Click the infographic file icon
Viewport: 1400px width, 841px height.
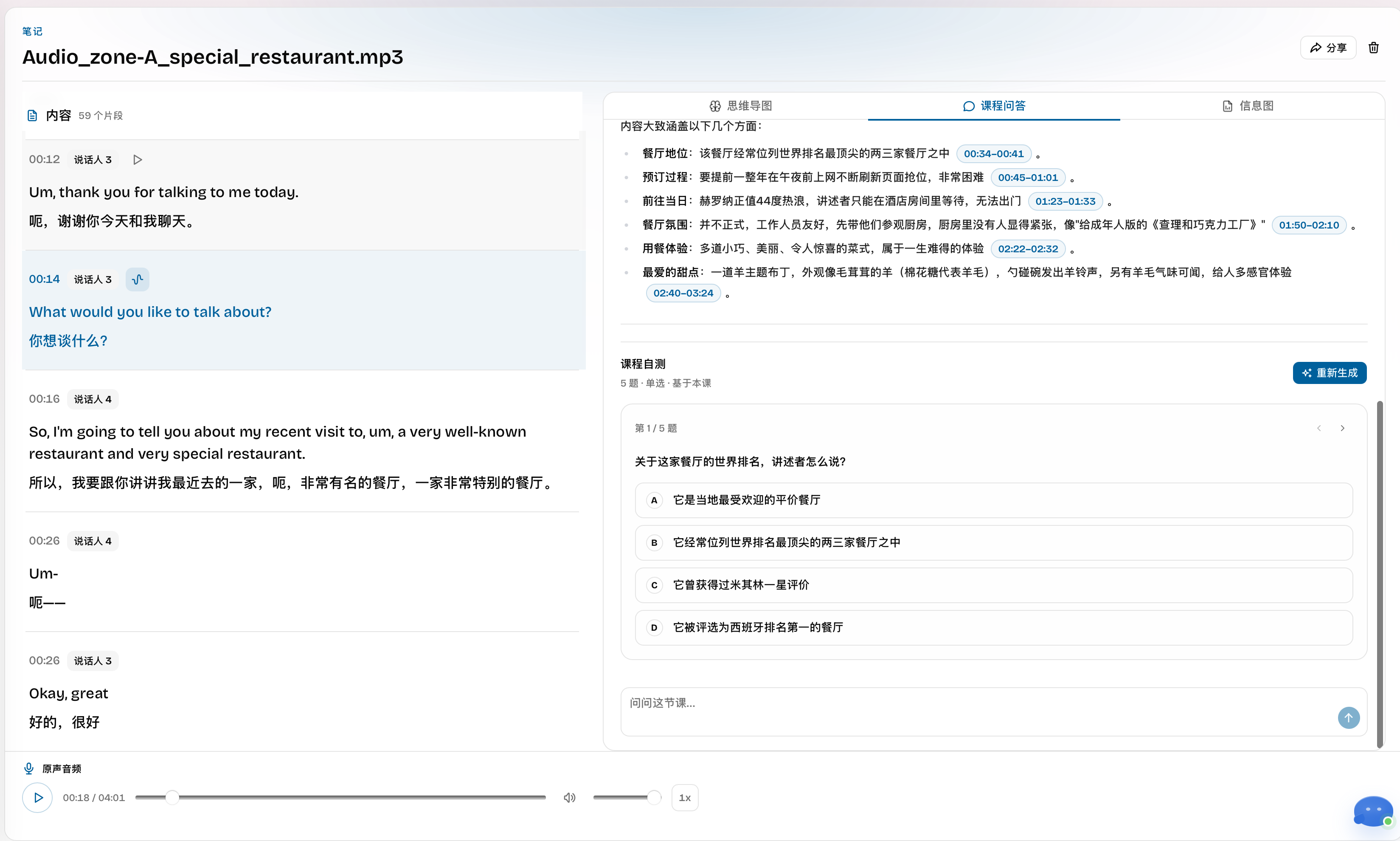(x=1227, y=106)
